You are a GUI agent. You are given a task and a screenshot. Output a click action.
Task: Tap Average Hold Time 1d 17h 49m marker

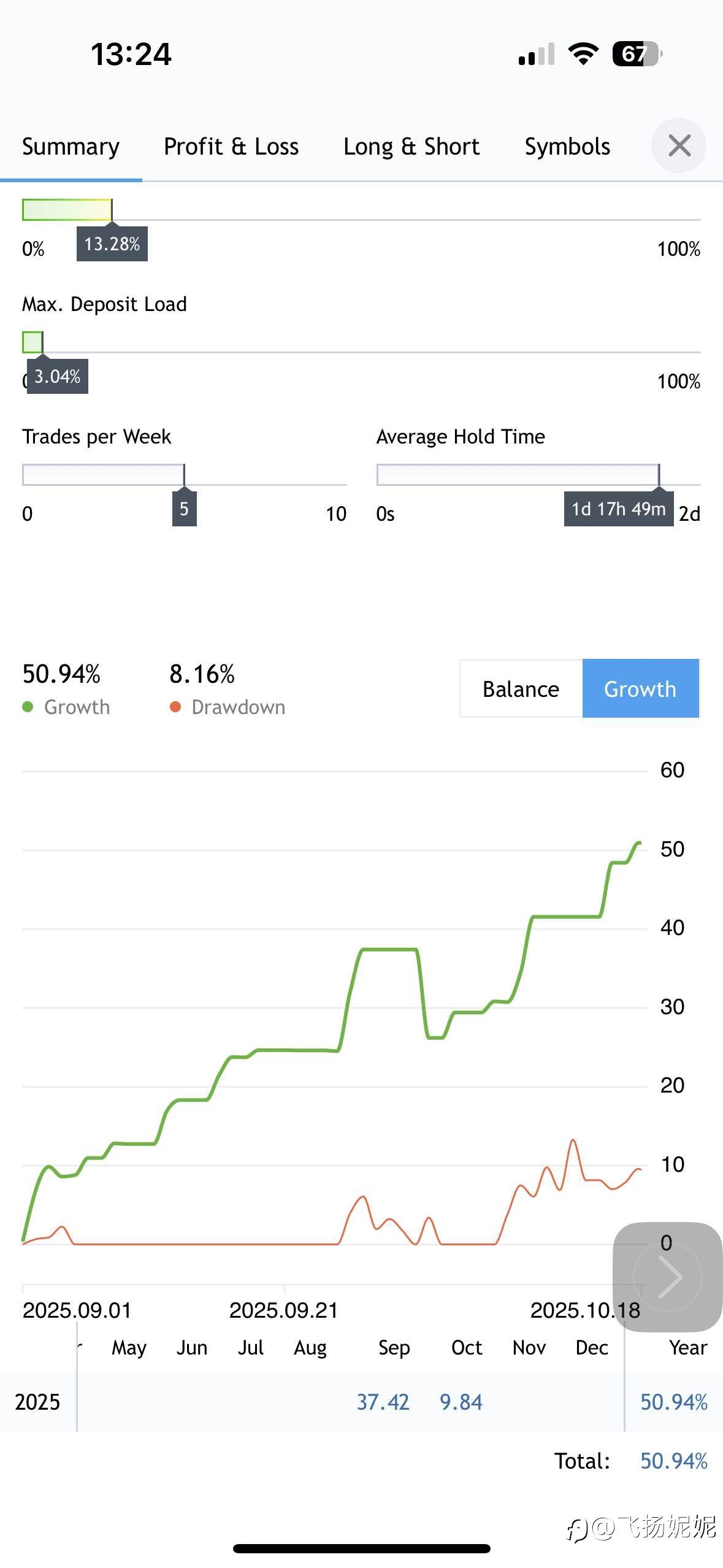[x=618, y=509]
